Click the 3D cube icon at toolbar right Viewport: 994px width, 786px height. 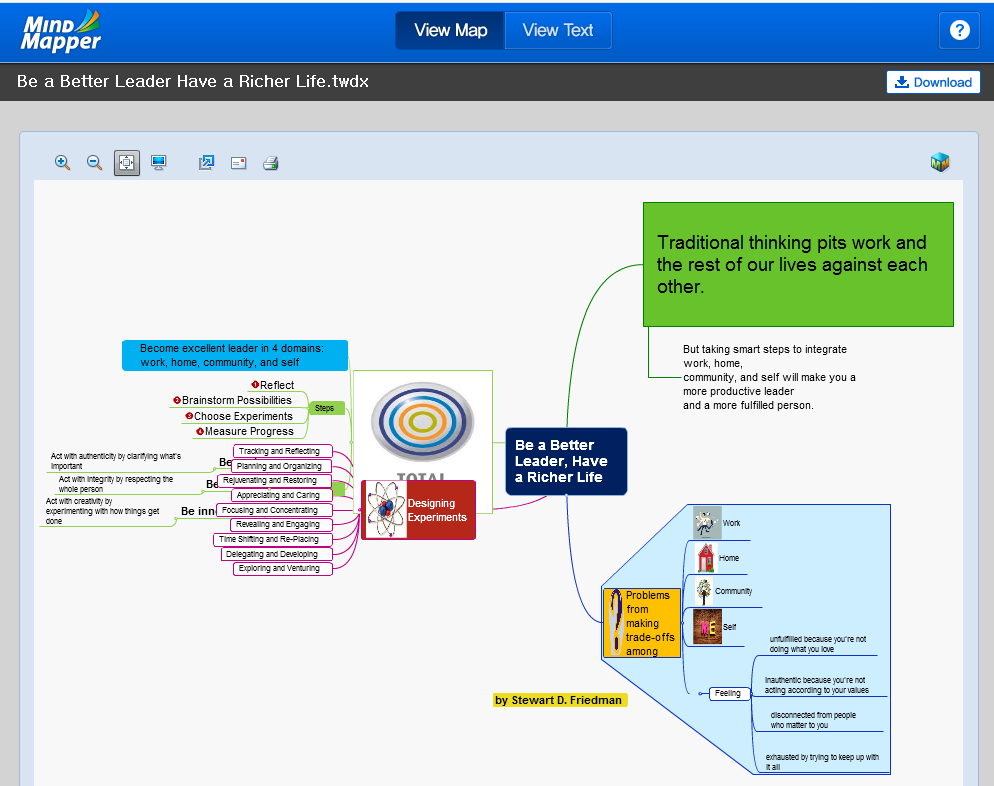coord(939,162)
